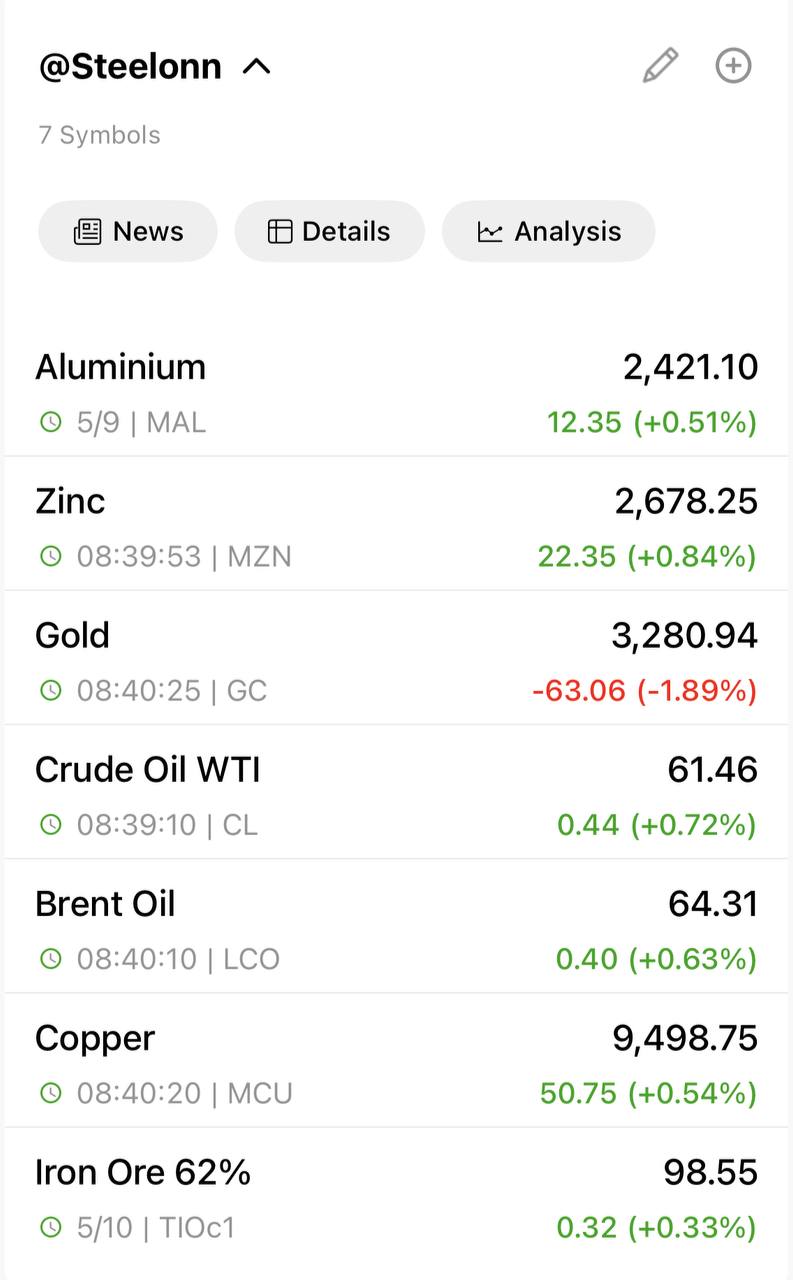Select the Gold price 3,280.94
The width and height of the screenshot is (793, 1280).
(x=685, y=635)
